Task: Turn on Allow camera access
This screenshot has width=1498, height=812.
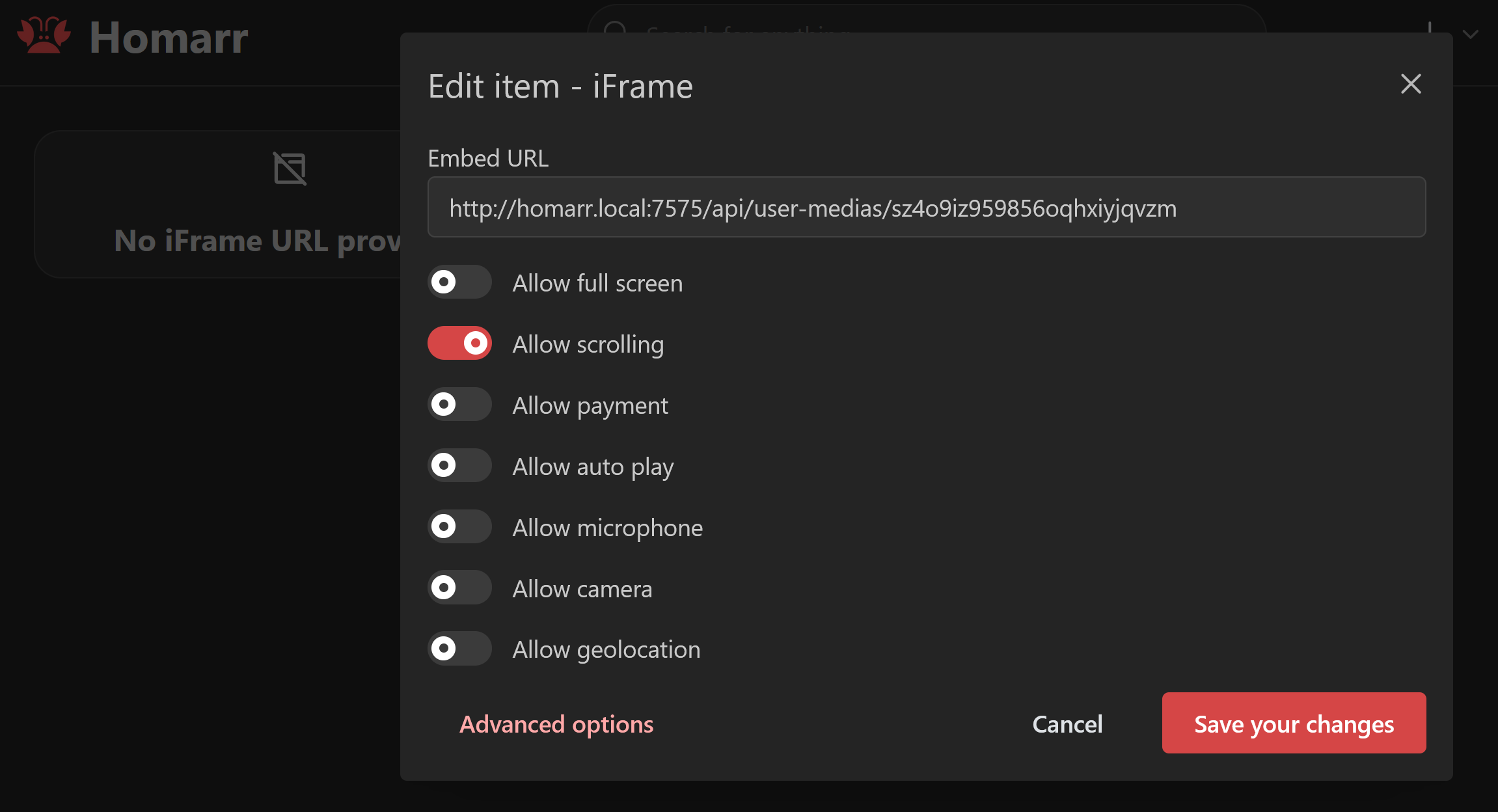Action: (x=459, y=588)
